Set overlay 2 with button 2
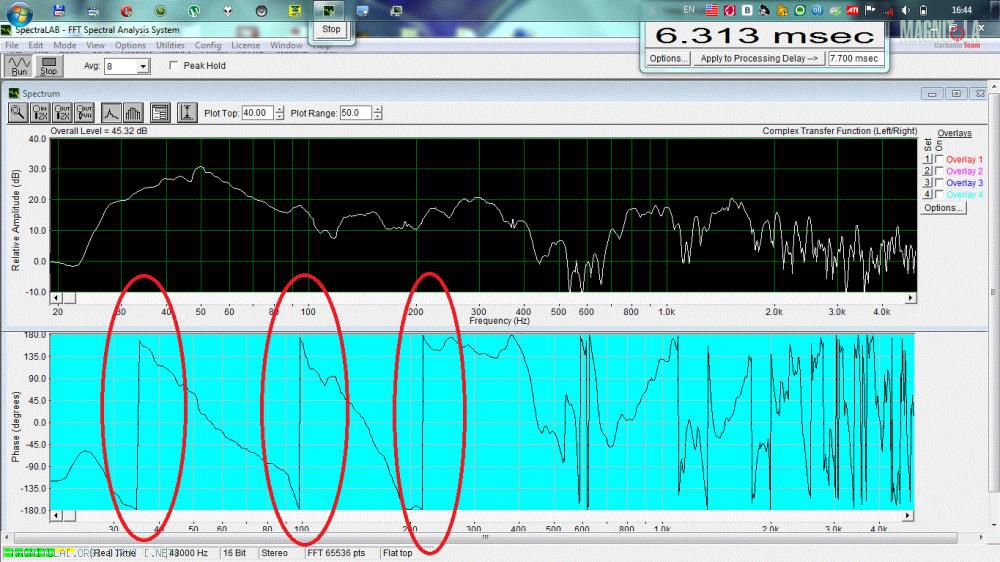The height and width of the screenshot is (562, 1000). [x=928, y=171]
